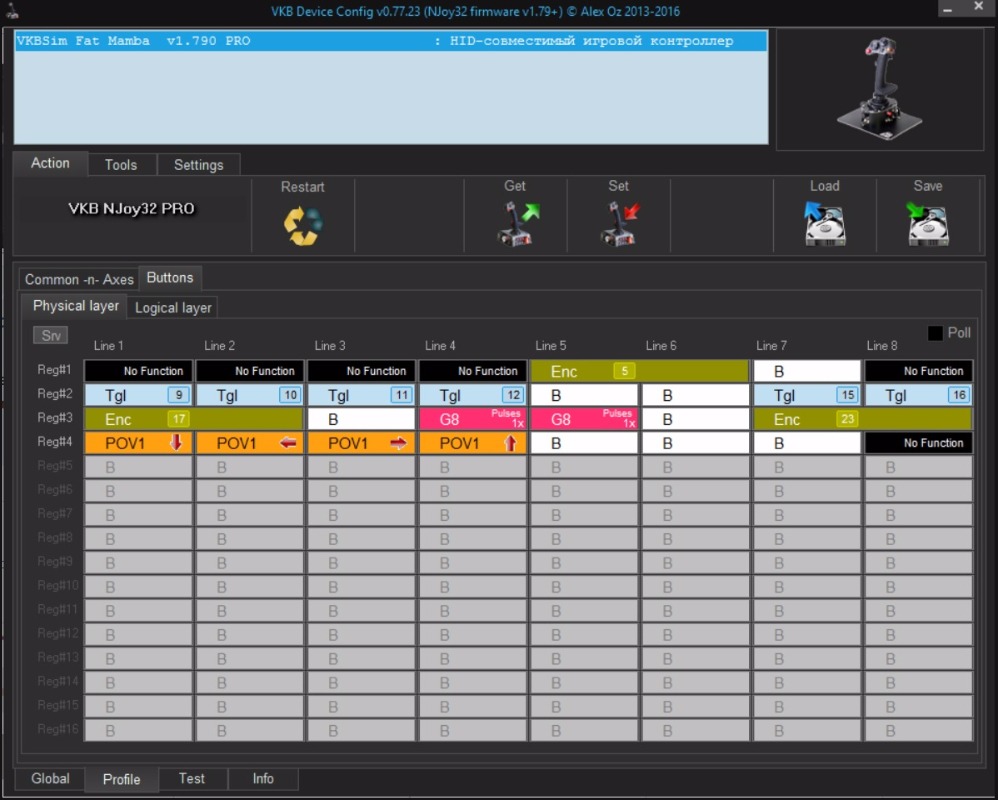Image resolution: width=998 pixels, height=800 pixels.
Task: Click No Function cell Reg#1 Line 3
Action: [362, 371]
